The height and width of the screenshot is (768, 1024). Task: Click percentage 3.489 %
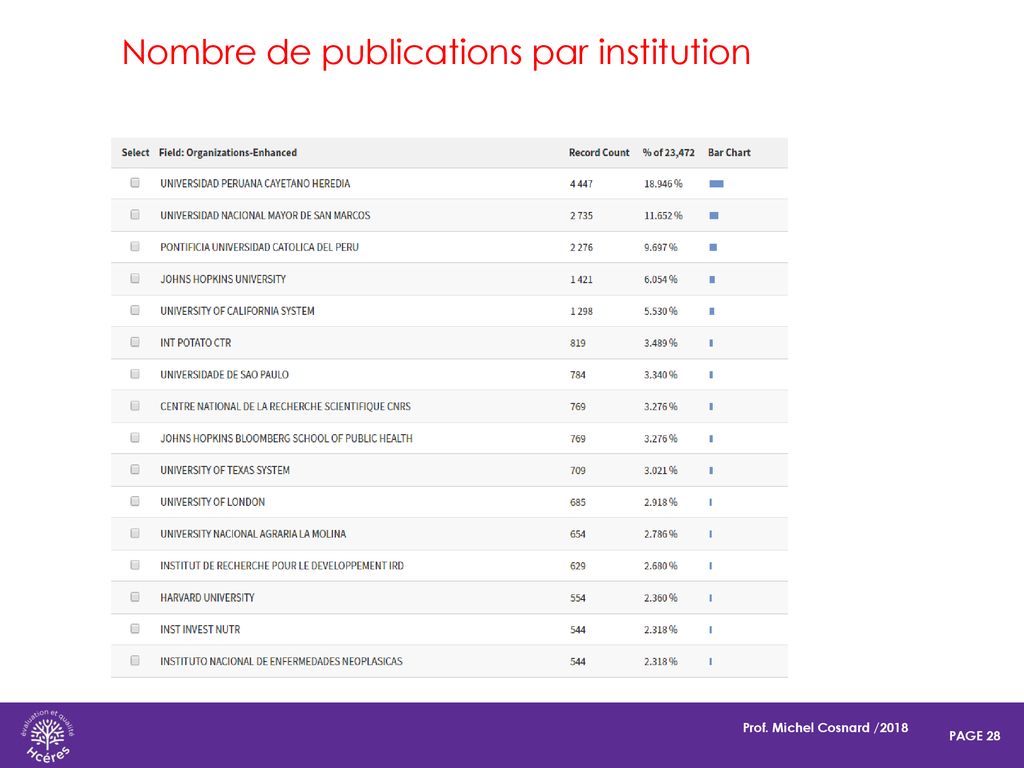tap(661, 343)
